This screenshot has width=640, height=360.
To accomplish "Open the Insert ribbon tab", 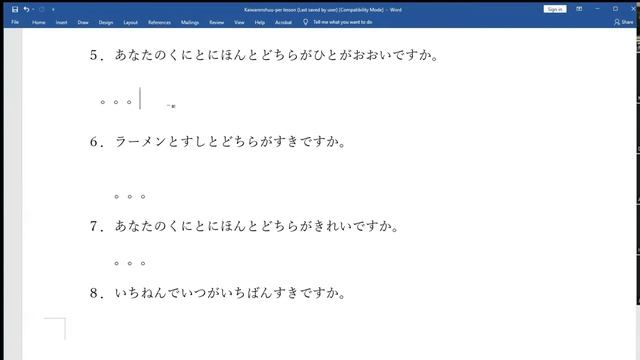I will (62, 22).
